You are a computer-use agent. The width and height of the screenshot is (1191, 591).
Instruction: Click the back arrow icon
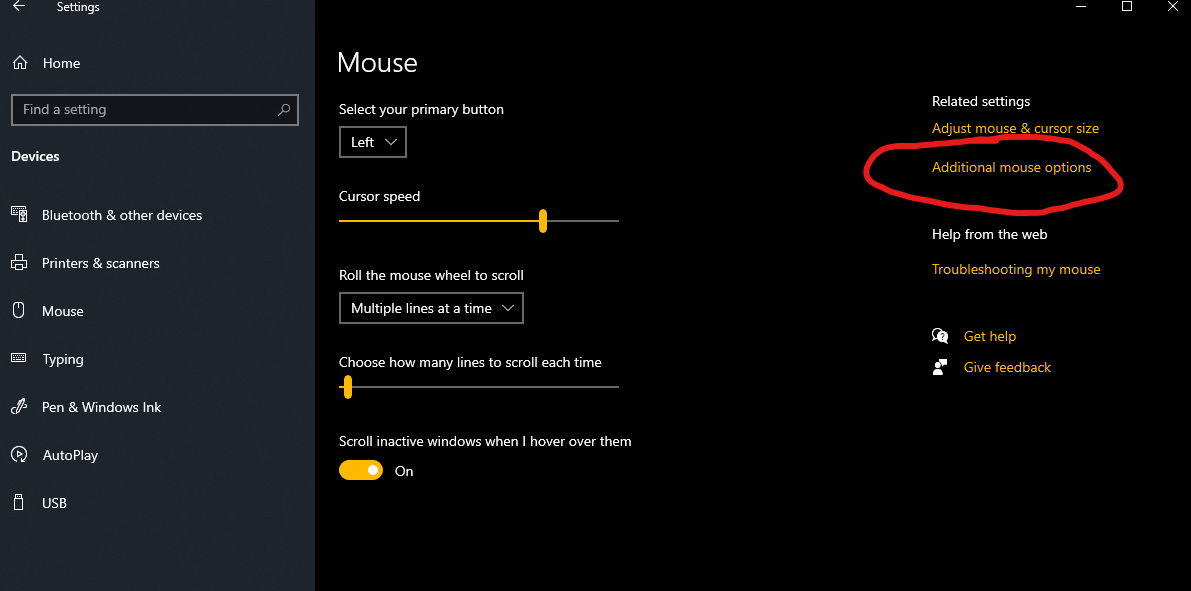point(19,7)
